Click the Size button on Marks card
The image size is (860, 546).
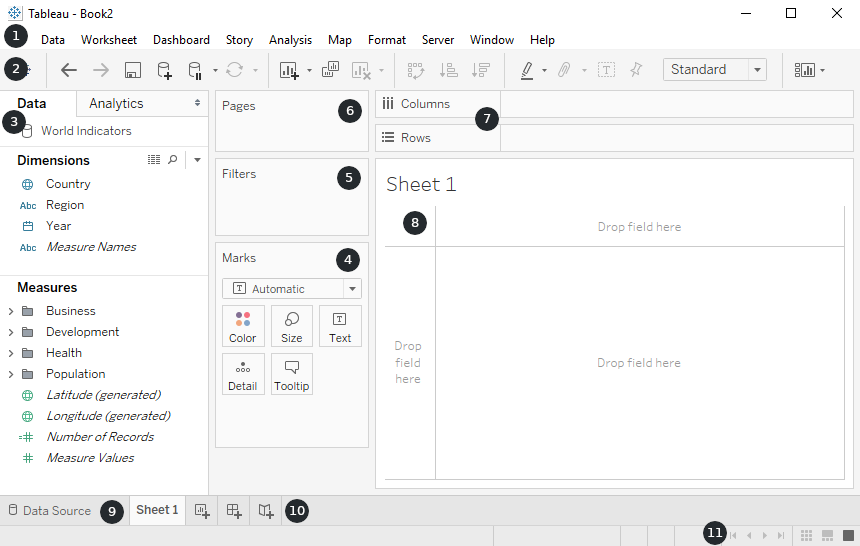click(291, 327)
